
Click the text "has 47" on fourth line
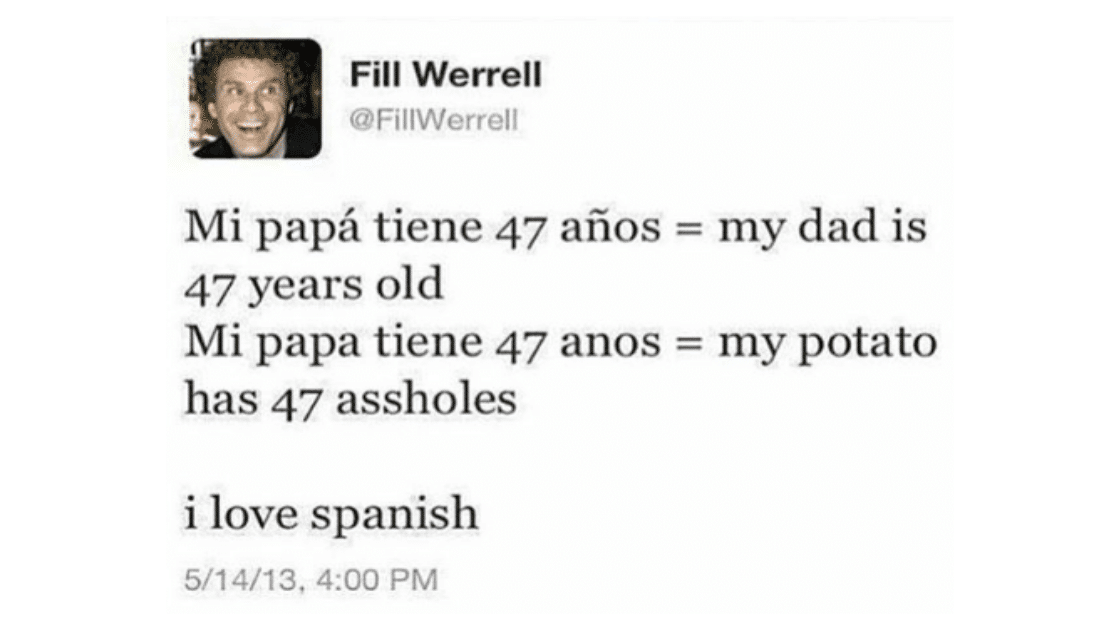[252, 399]
